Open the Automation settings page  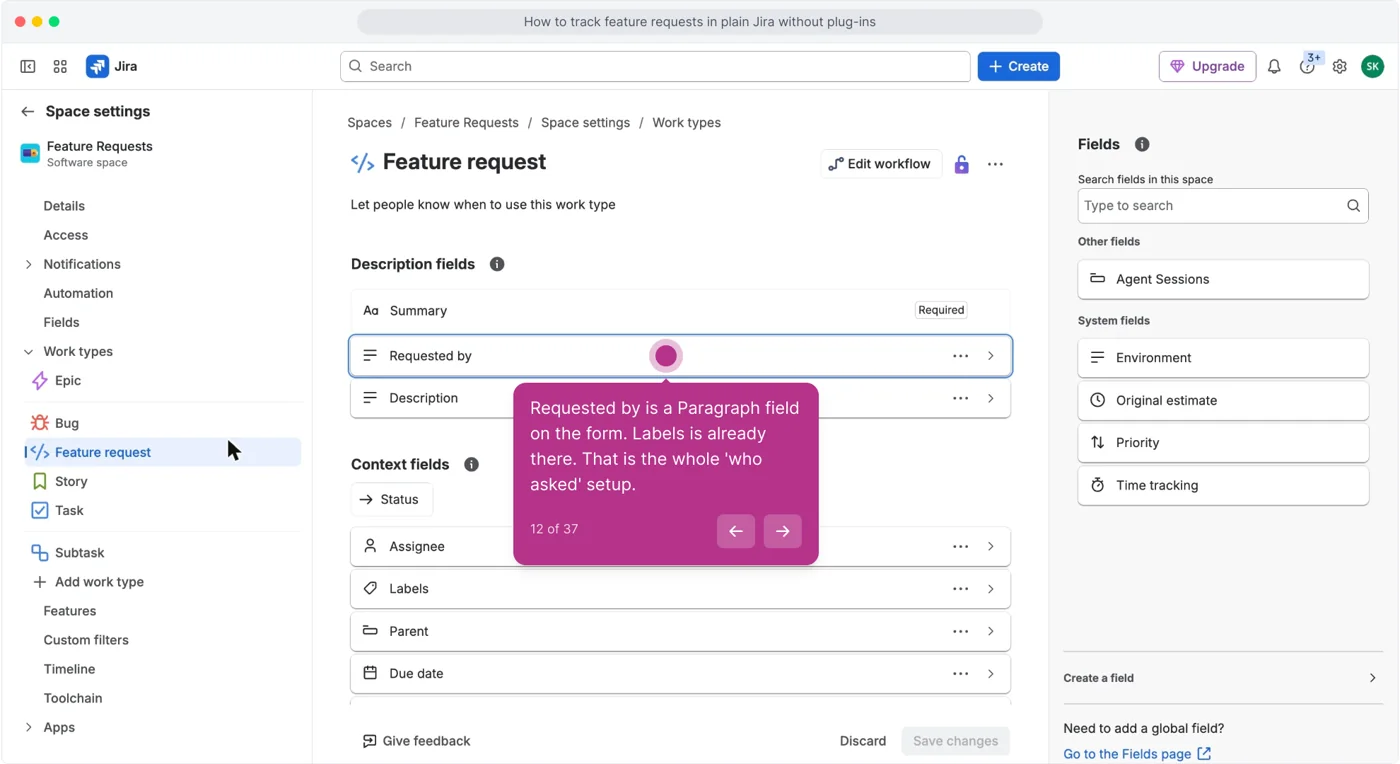point(78,293)
